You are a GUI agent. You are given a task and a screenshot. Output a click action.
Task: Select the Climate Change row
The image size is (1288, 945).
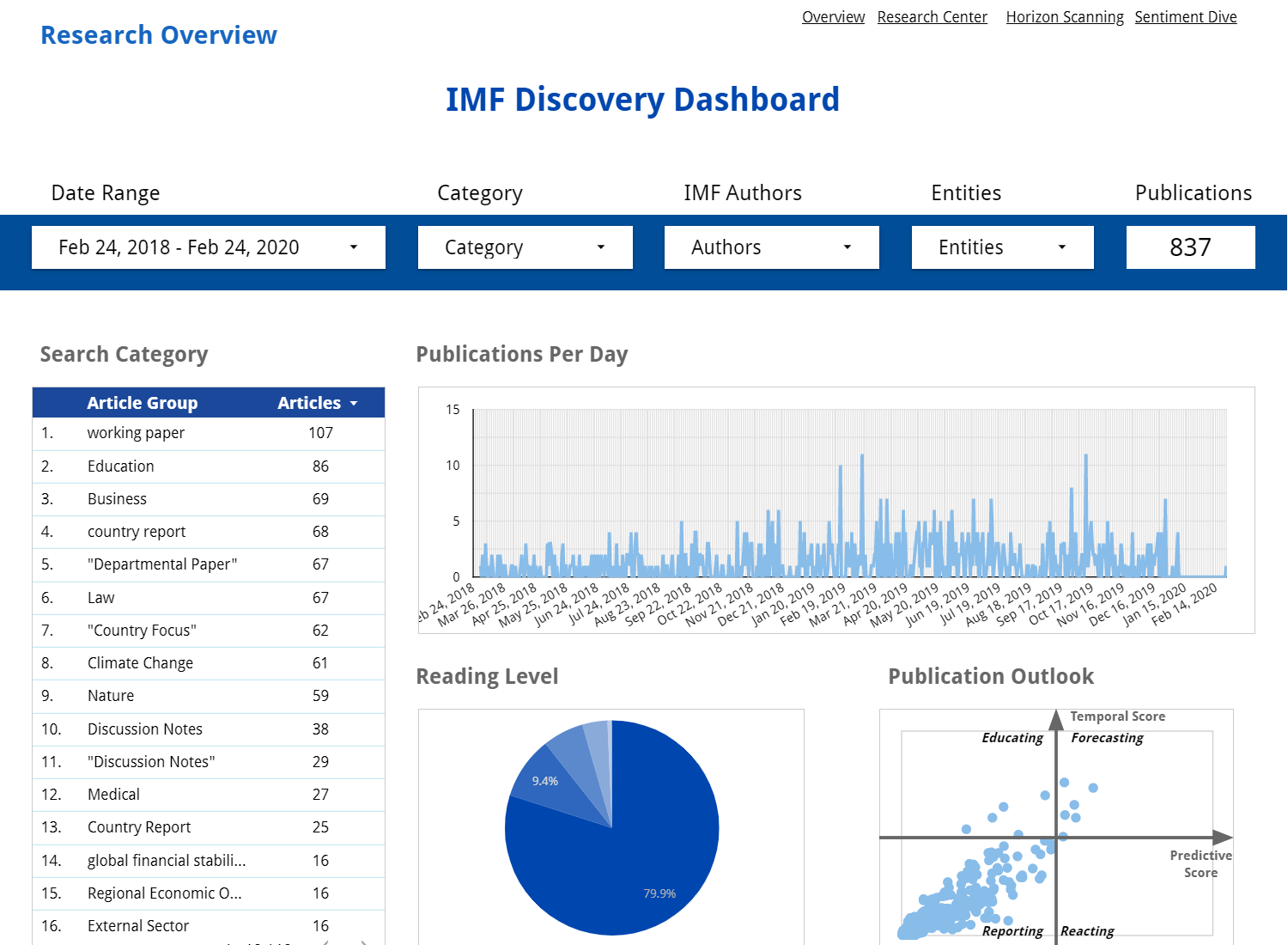[209, 663]
